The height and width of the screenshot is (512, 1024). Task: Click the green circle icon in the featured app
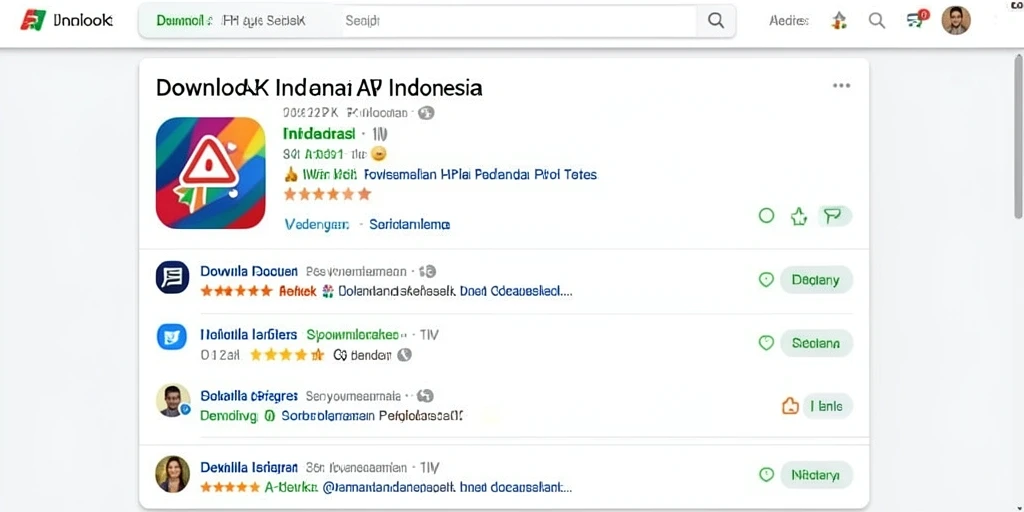point(766,216)
